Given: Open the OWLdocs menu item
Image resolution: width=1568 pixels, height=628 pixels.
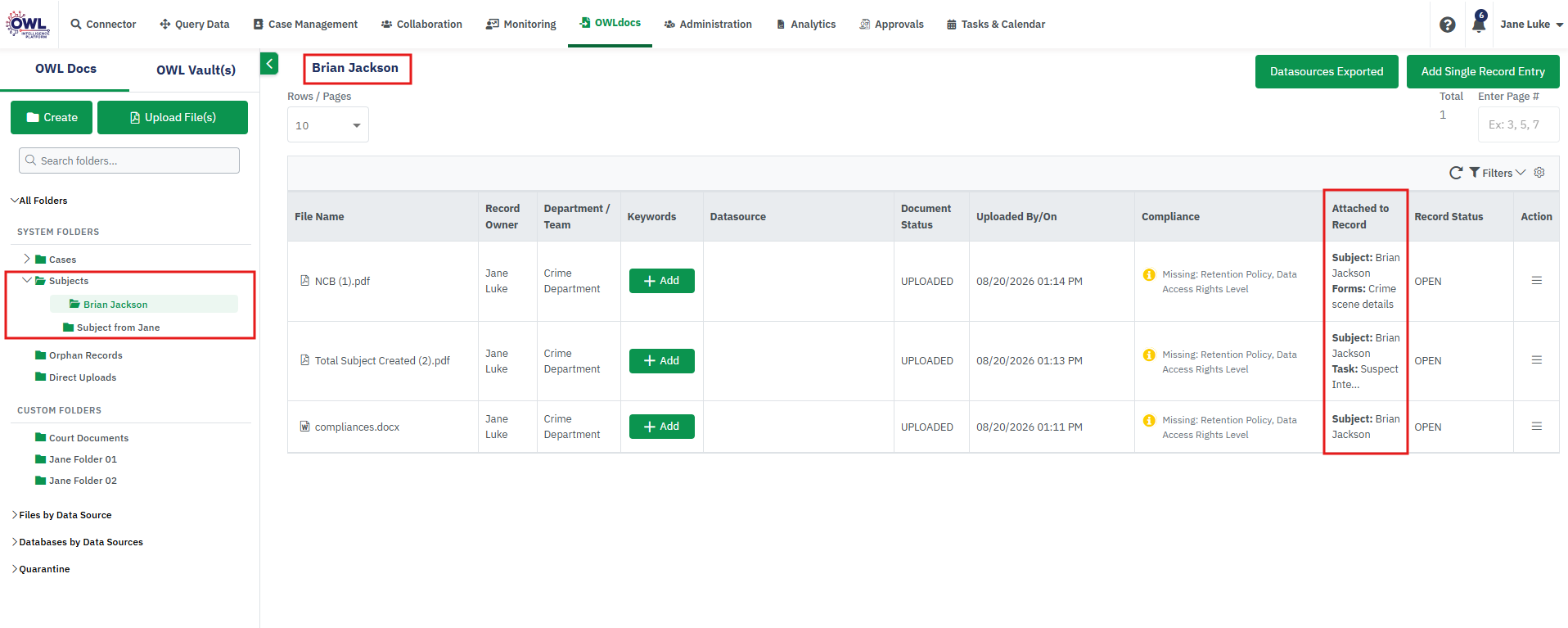Looking at the screenshot, I should coord(610,23).
